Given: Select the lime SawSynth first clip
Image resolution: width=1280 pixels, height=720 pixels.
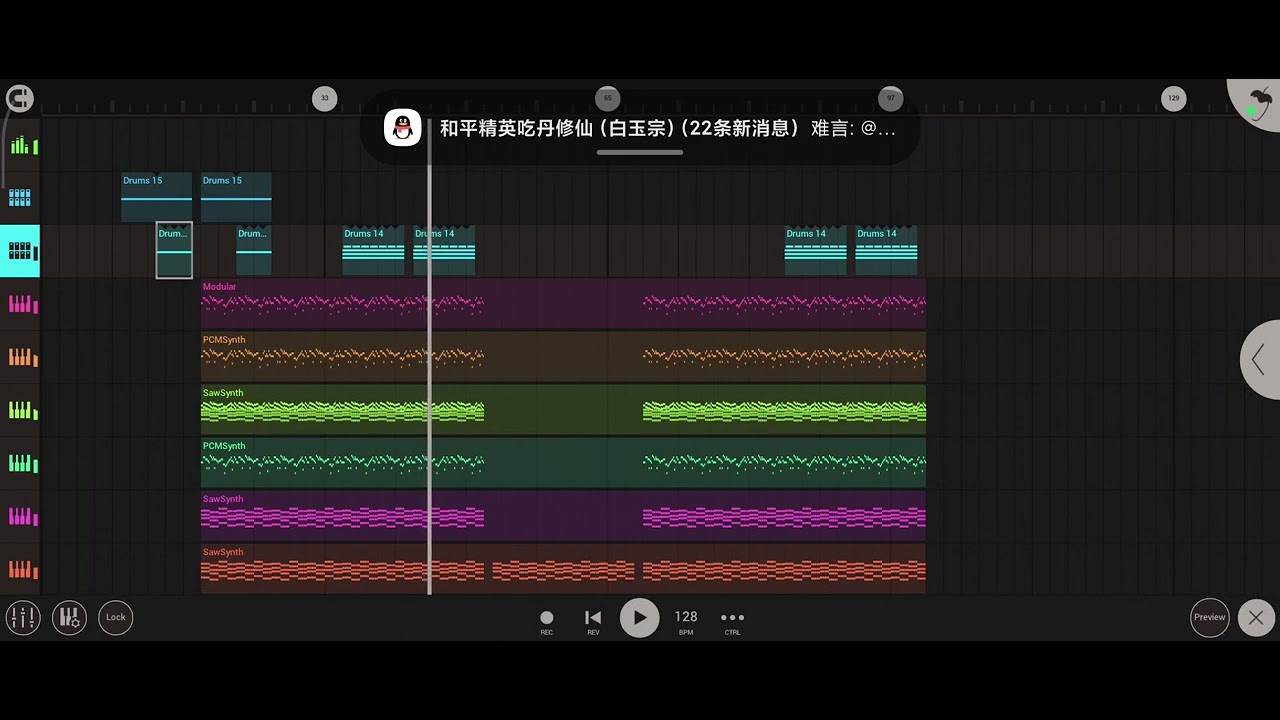Looking at the screenshot, I should pyautogui.click(x=342, y=410).
